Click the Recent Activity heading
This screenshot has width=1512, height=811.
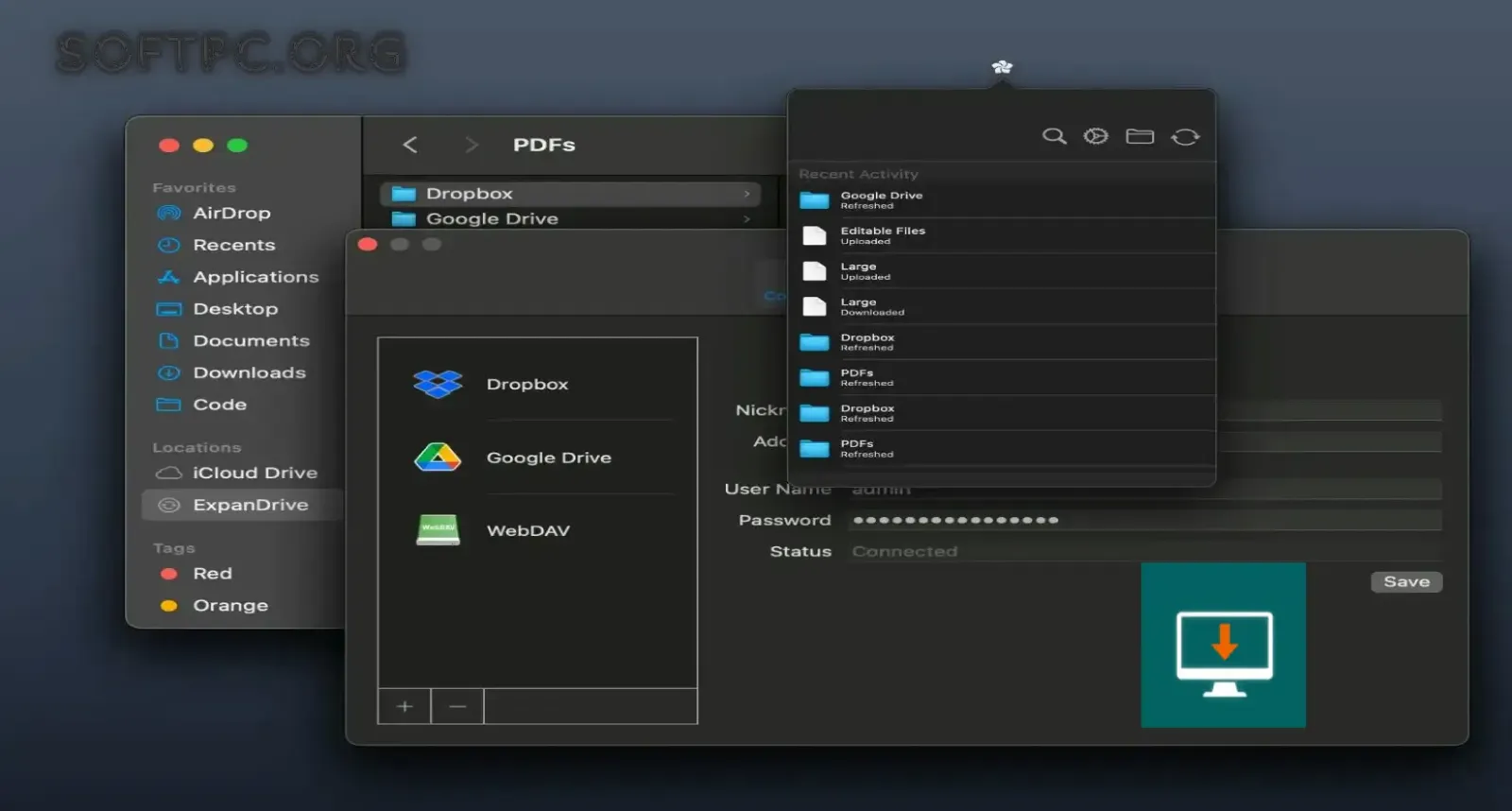point(858,174)
